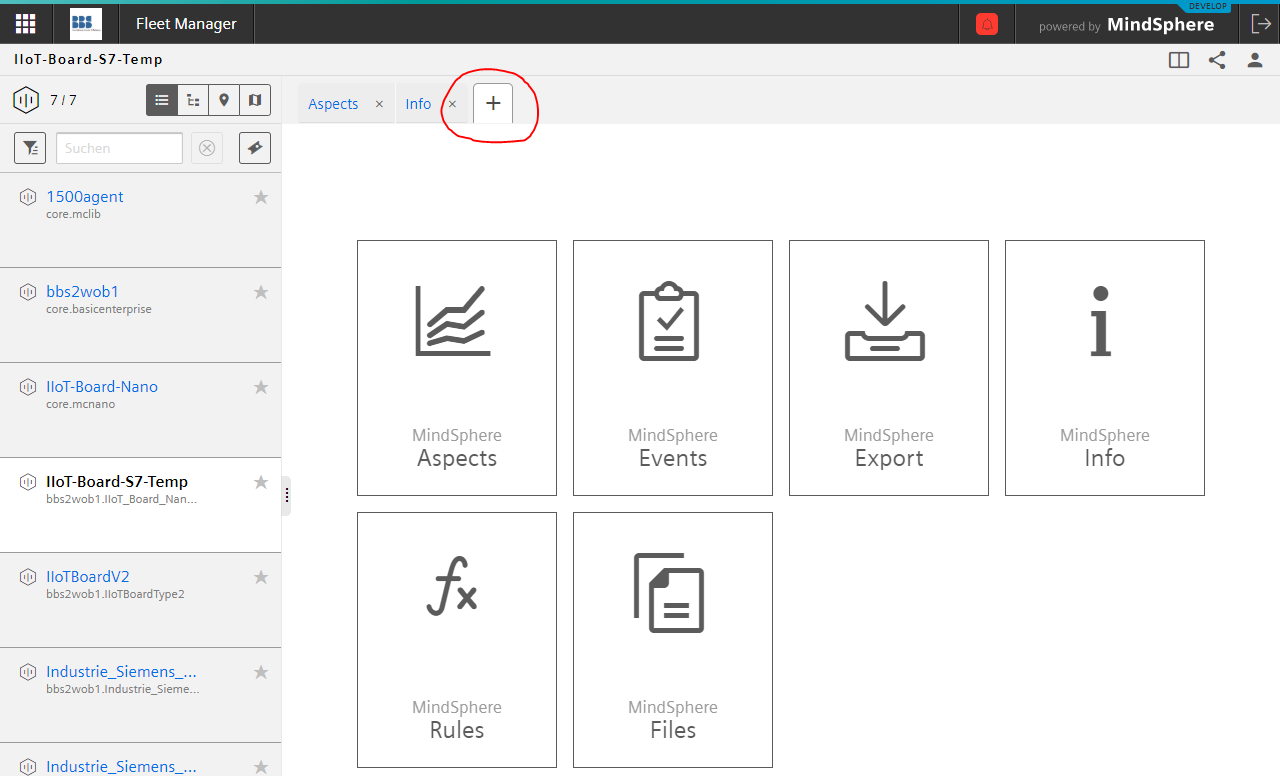Clear the search field with X icon
Screen dimensions: 1280x776
click(207, 148)
